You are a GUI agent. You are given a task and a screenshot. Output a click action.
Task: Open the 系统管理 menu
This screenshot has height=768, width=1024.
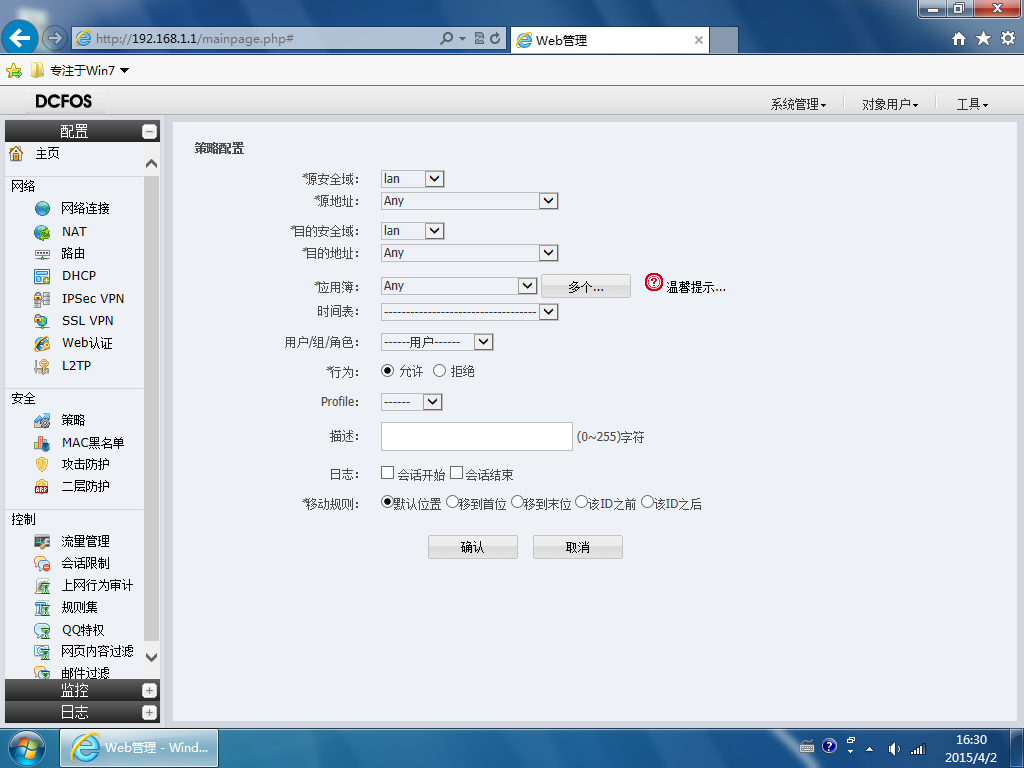point(798,104)
